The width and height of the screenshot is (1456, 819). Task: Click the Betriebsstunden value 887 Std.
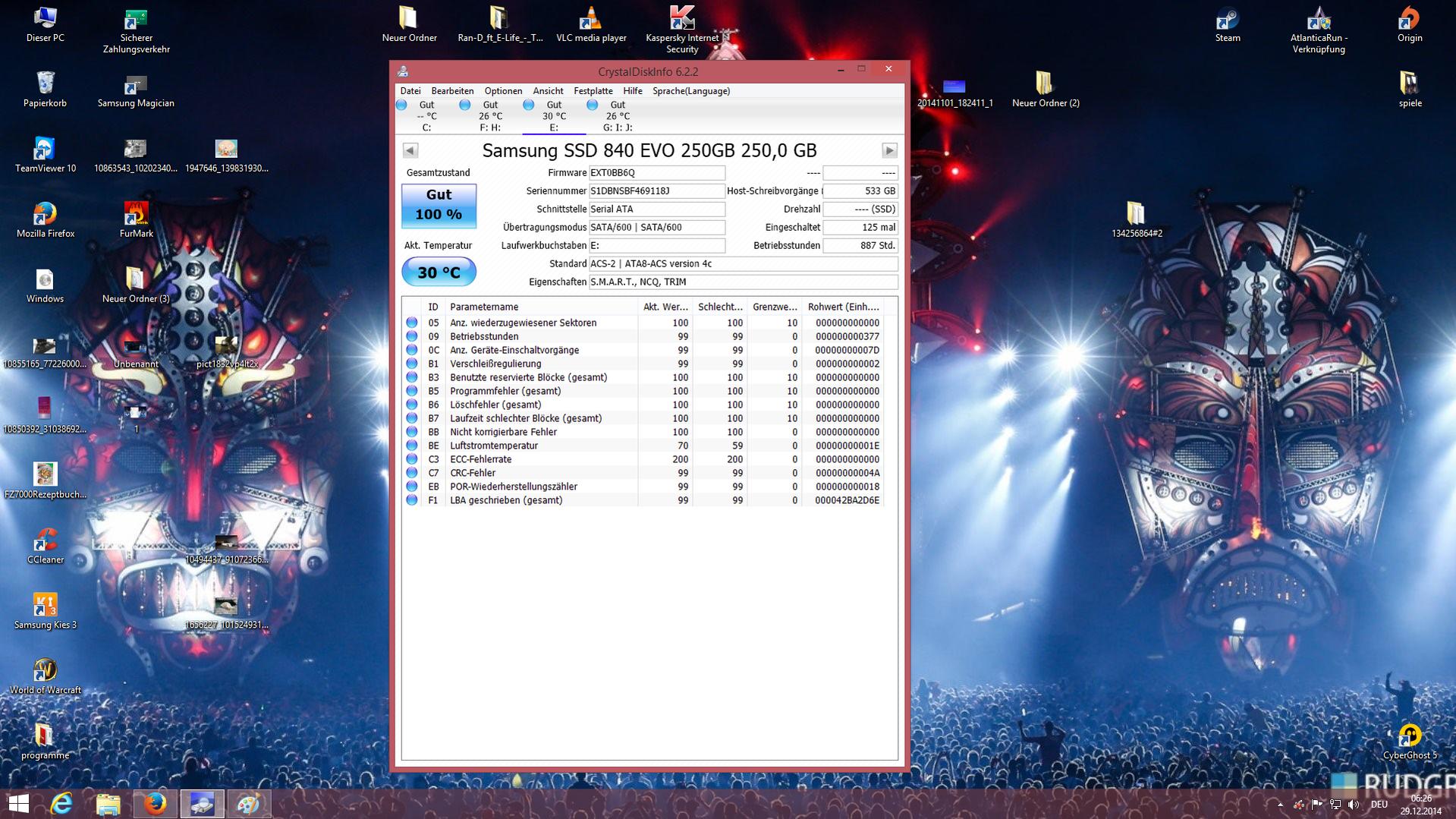[860, 246]
